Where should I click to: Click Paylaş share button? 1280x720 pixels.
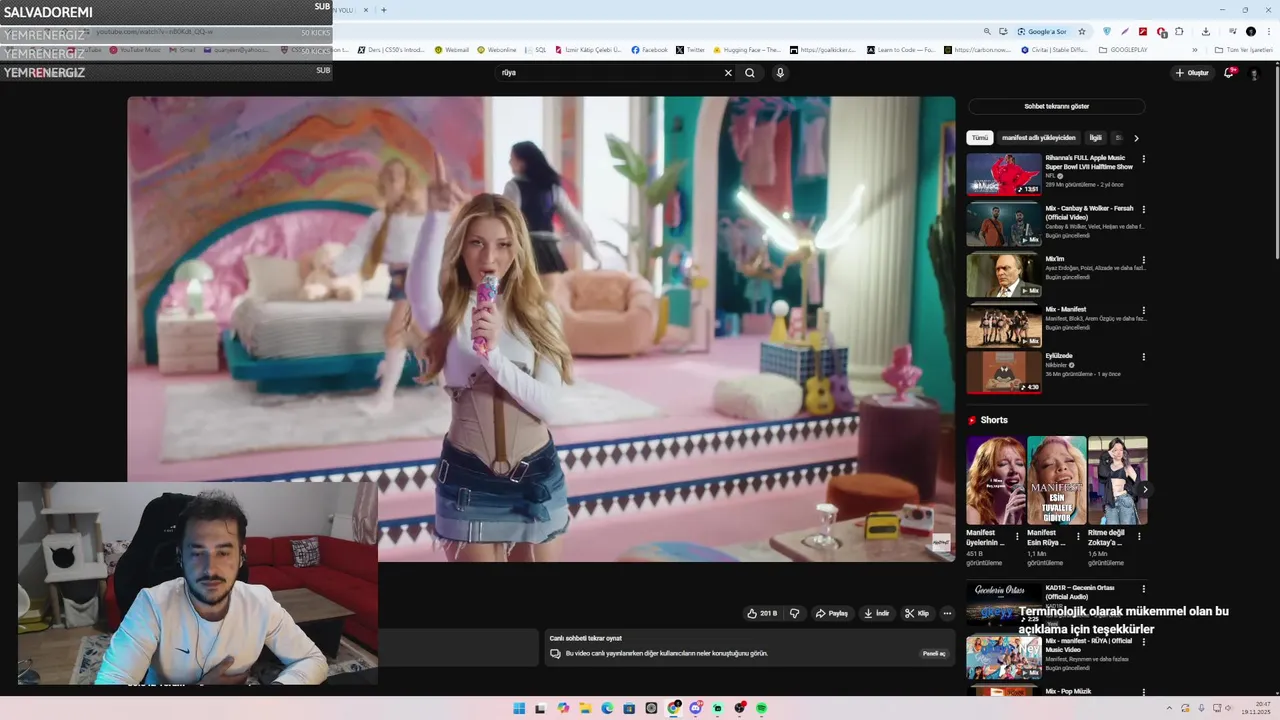tap(831, 613)
